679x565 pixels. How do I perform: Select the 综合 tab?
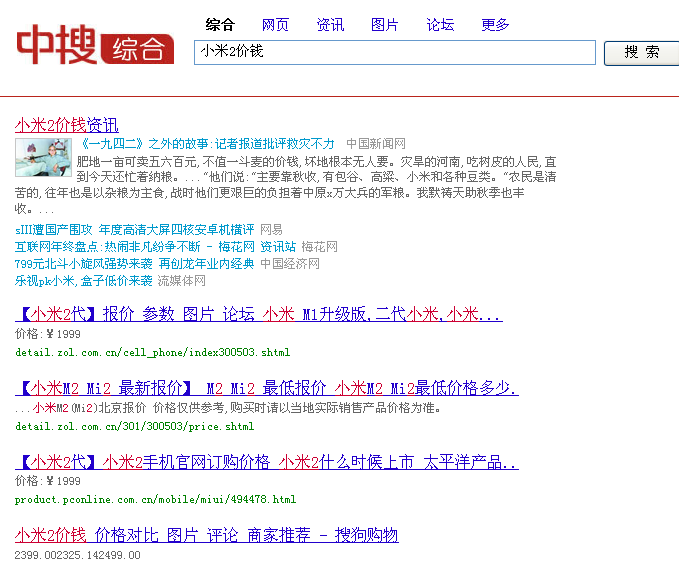(220, 25)
